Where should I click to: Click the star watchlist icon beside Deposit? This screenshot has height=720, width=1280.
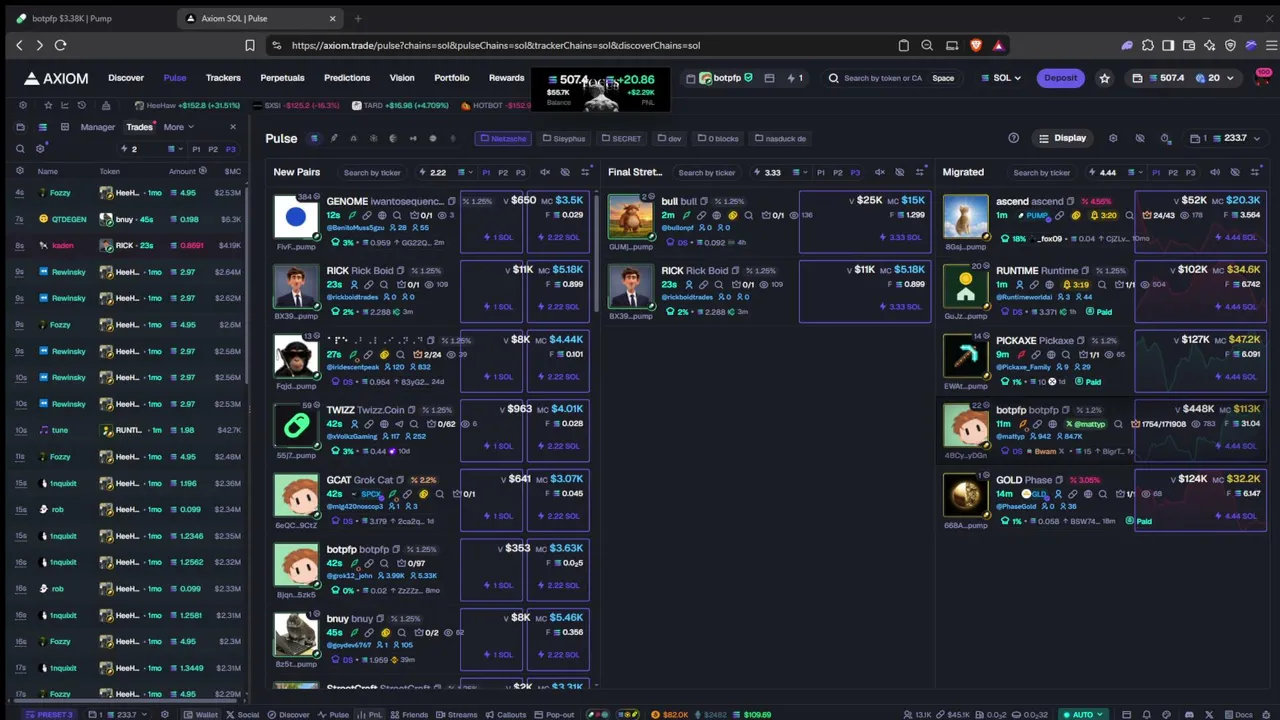coord(1104,78)
